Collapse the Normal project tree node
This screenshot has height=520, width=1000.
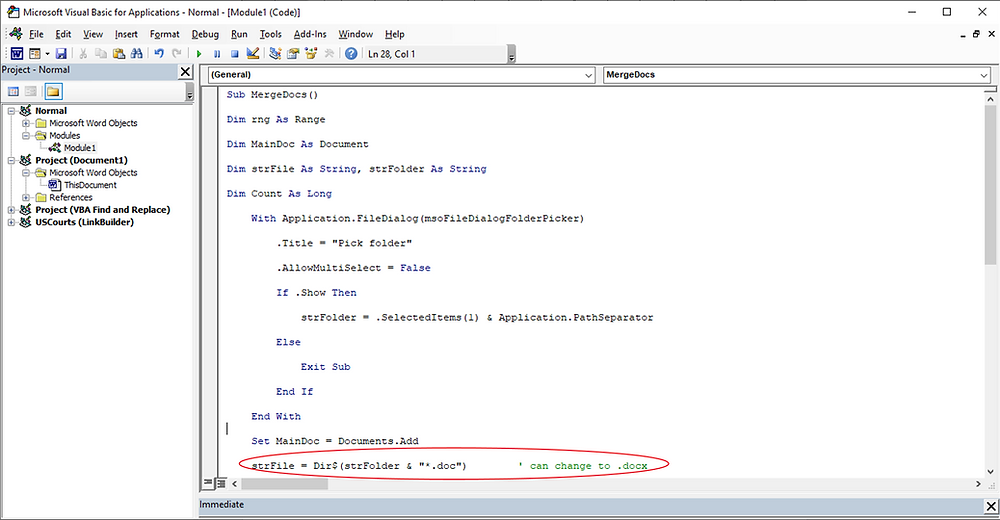click(11, 111)
